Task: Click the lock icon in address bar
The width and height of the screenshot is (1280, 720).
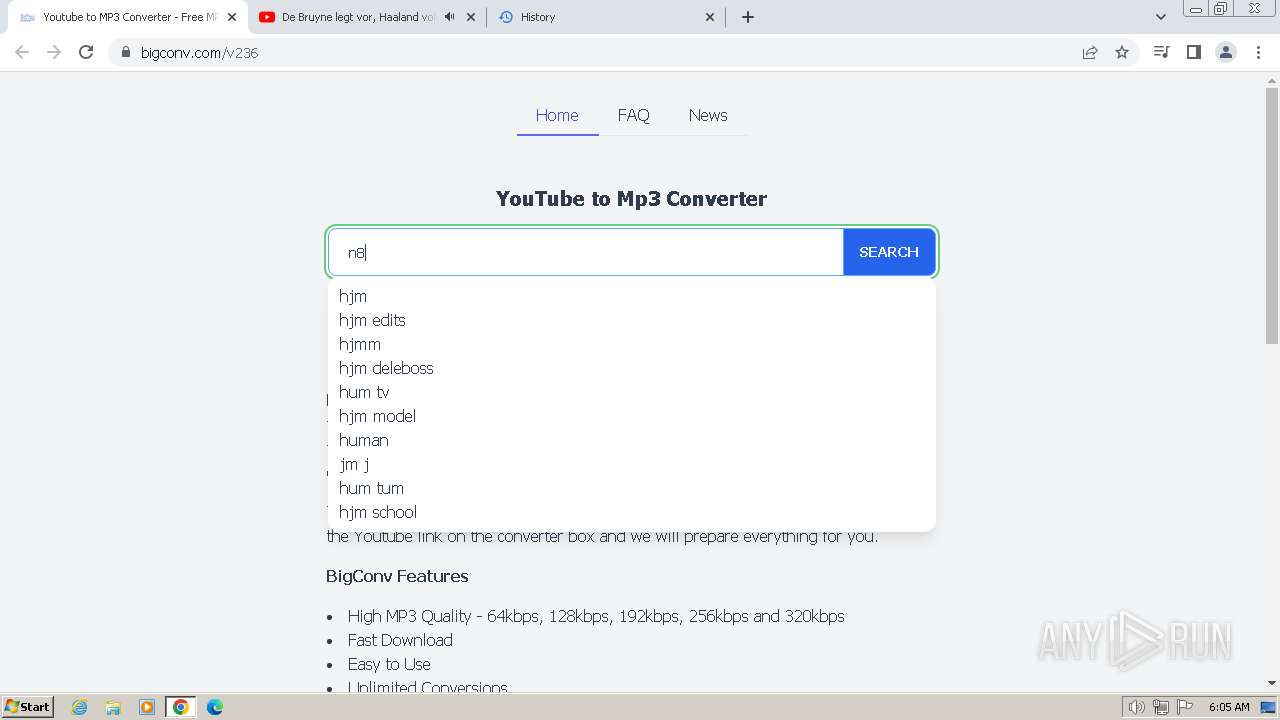Action: [x=125, y=52]
